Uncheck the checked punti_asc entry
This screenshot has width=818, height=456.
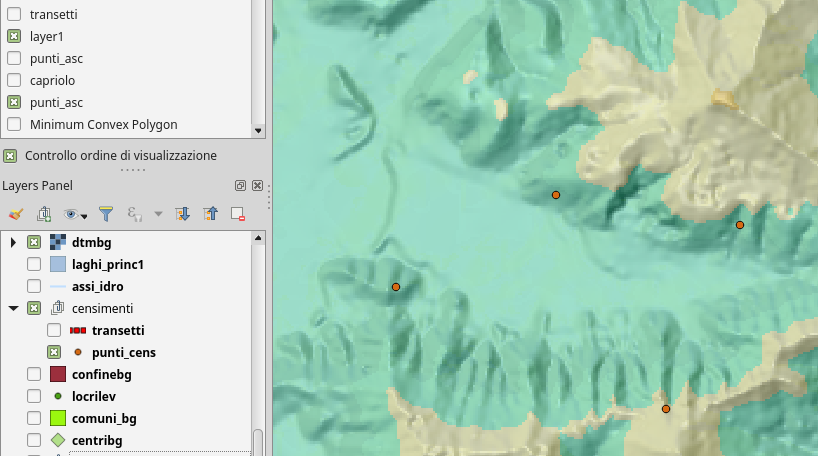pyautogui.click(x=14, y=102)
